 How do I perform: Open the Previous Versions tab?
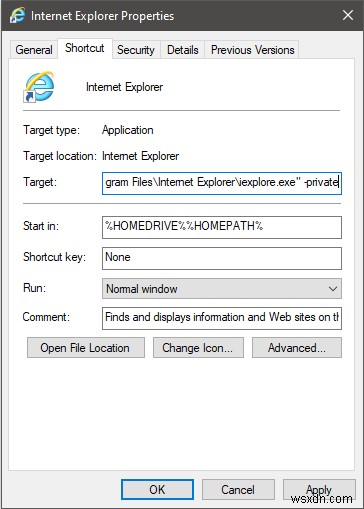pyautogui.click(x=253, y=50)
